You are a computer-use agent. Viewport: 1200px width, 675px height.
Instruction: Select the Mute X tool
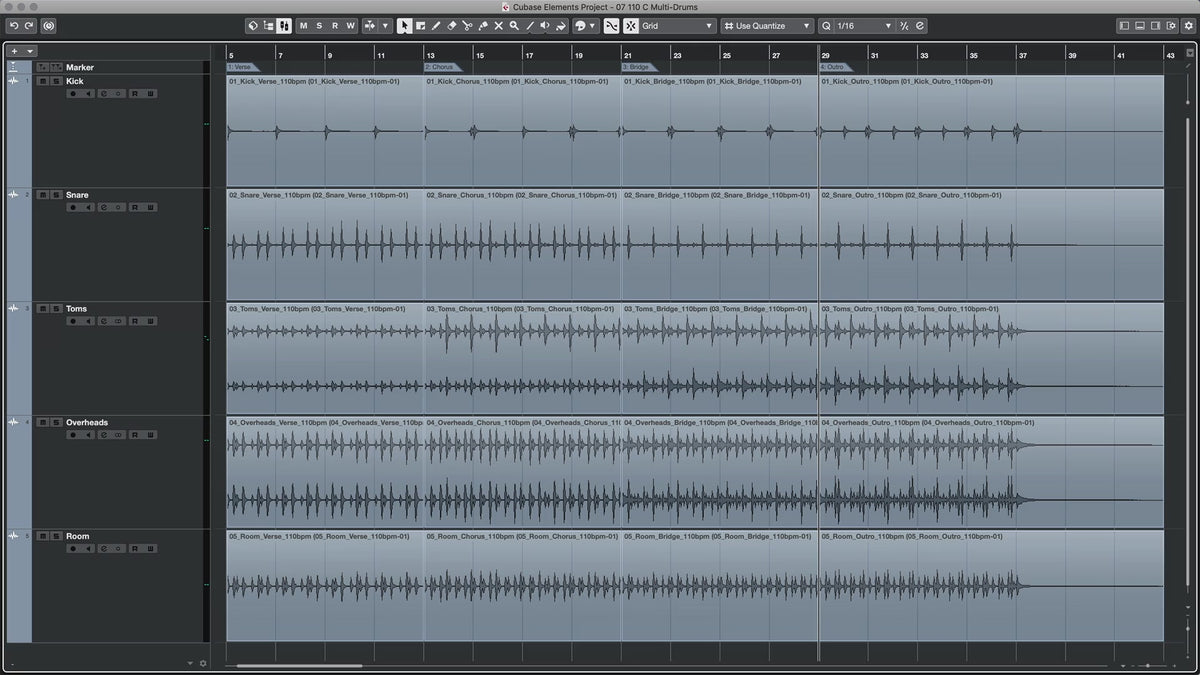pyautogui.click(x=498, y=26)
